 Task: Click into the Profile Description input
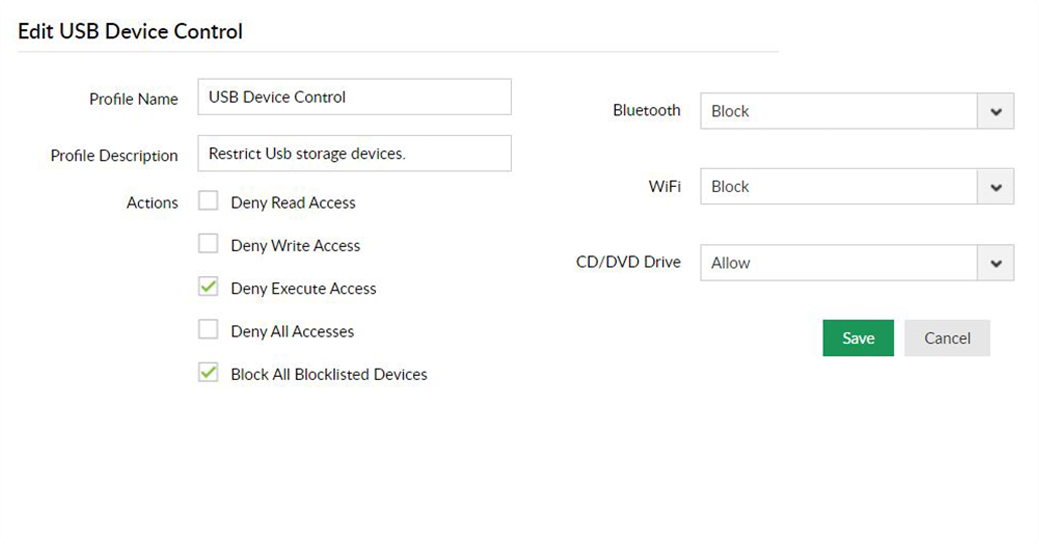point(354,154)
